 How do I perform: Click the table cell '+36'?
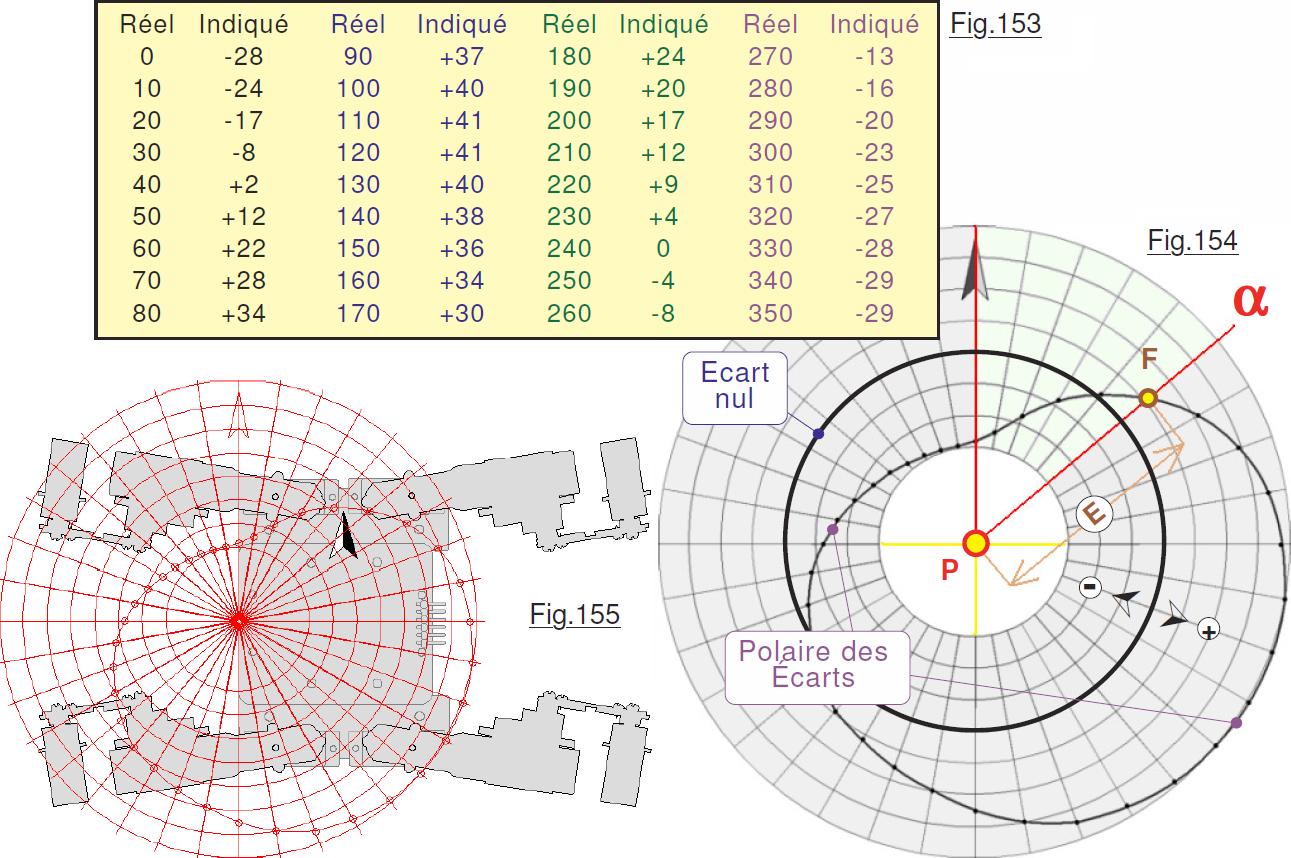pos(461,249)
